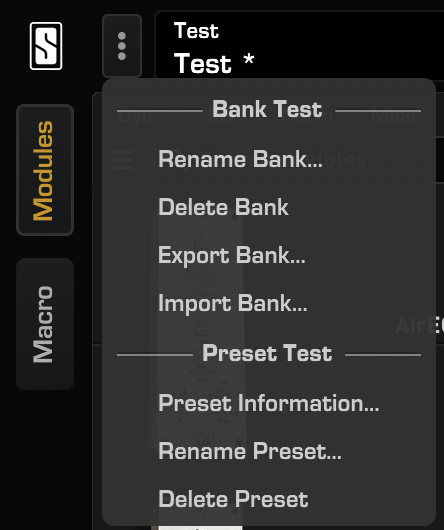The height and width of the screenshot is (530, 444).
Task: Click the Preset Test section header
Action: click(267, 354)
